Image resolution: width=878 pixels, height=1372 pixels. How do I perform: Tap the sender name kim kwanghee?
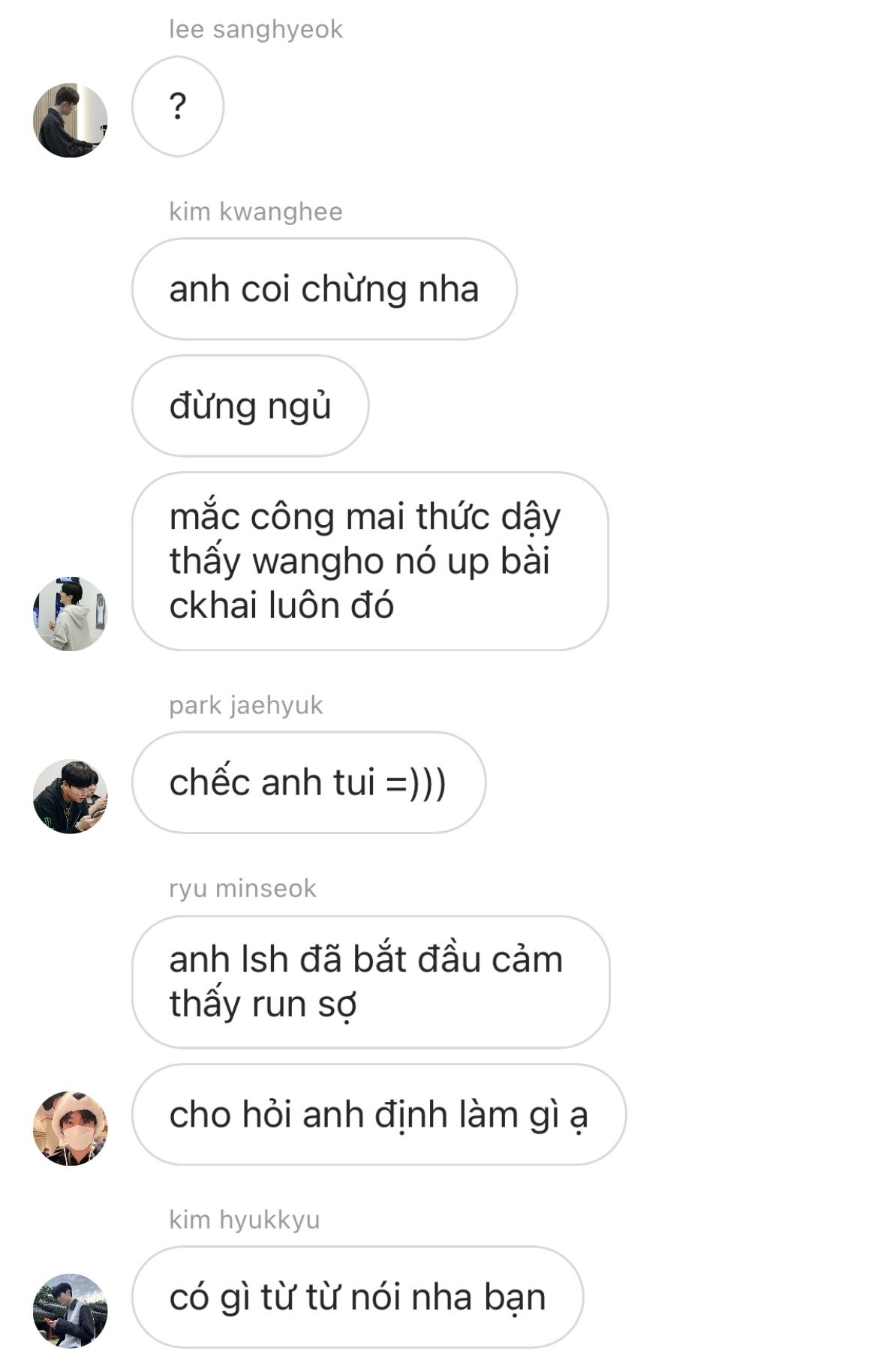[256, 212]
